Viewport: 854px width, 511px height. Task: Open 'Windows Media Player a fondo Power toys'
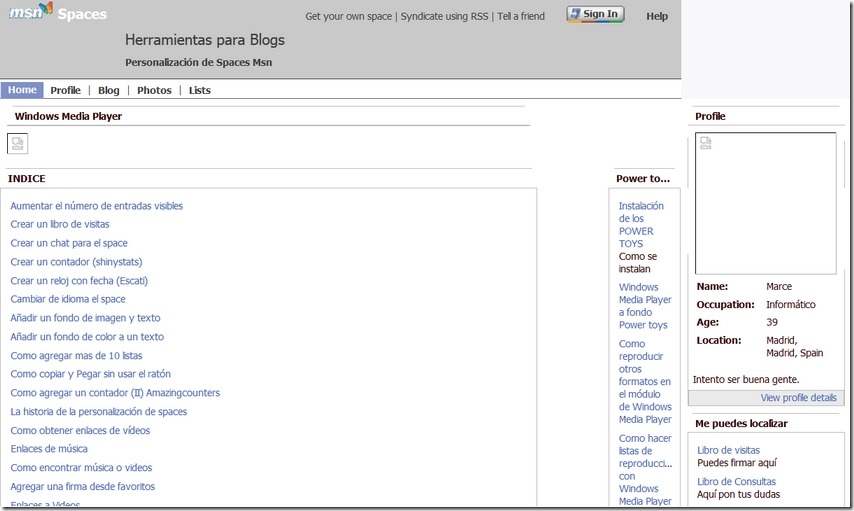645,306
